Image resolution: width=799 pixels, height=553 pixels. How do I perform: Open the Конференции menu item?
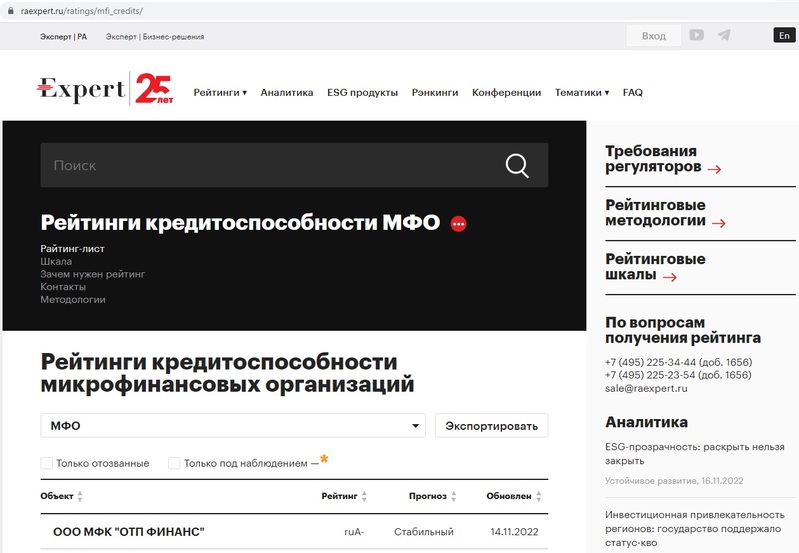click(506, 92)
